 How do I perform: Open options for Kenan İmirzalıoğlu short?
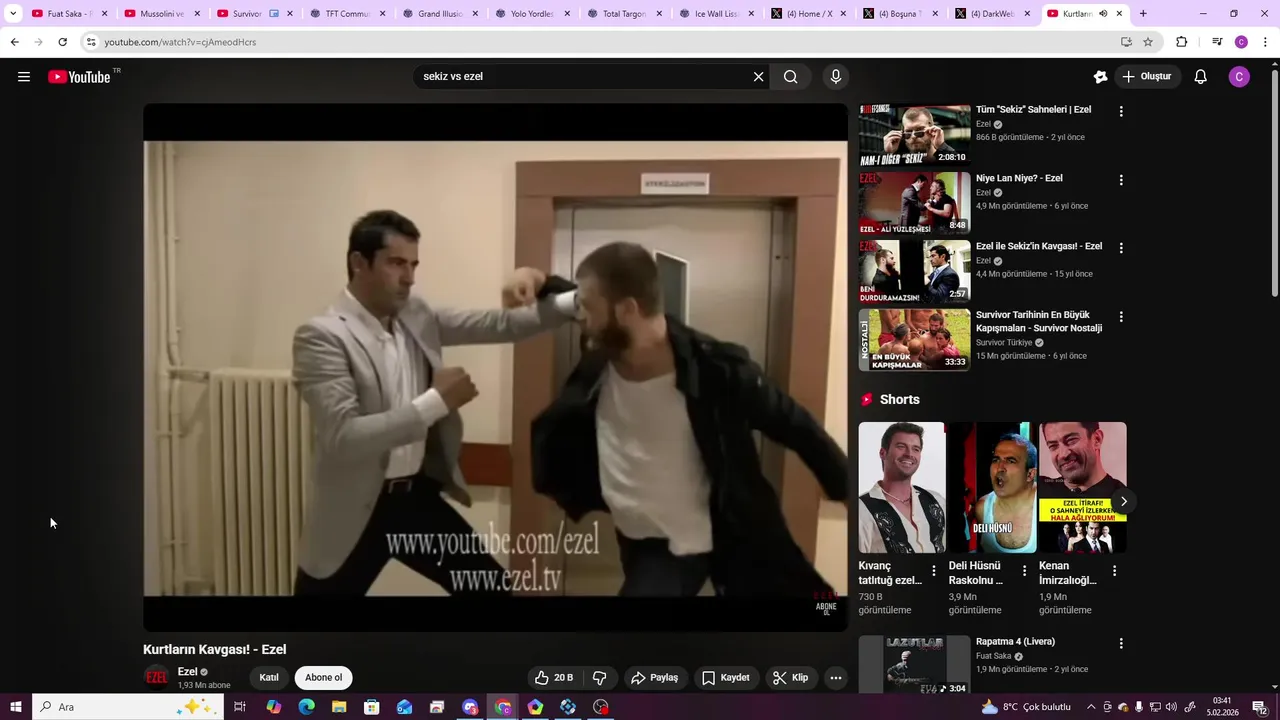tap(1114, 571)
